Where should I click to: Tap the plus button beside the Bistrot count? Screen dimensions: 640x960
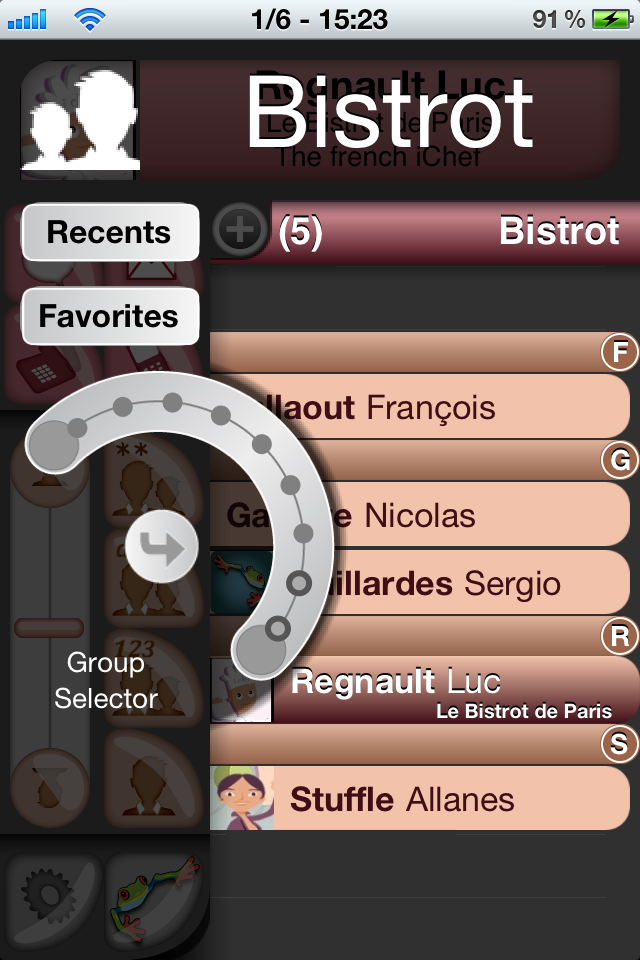coord(240,231)
